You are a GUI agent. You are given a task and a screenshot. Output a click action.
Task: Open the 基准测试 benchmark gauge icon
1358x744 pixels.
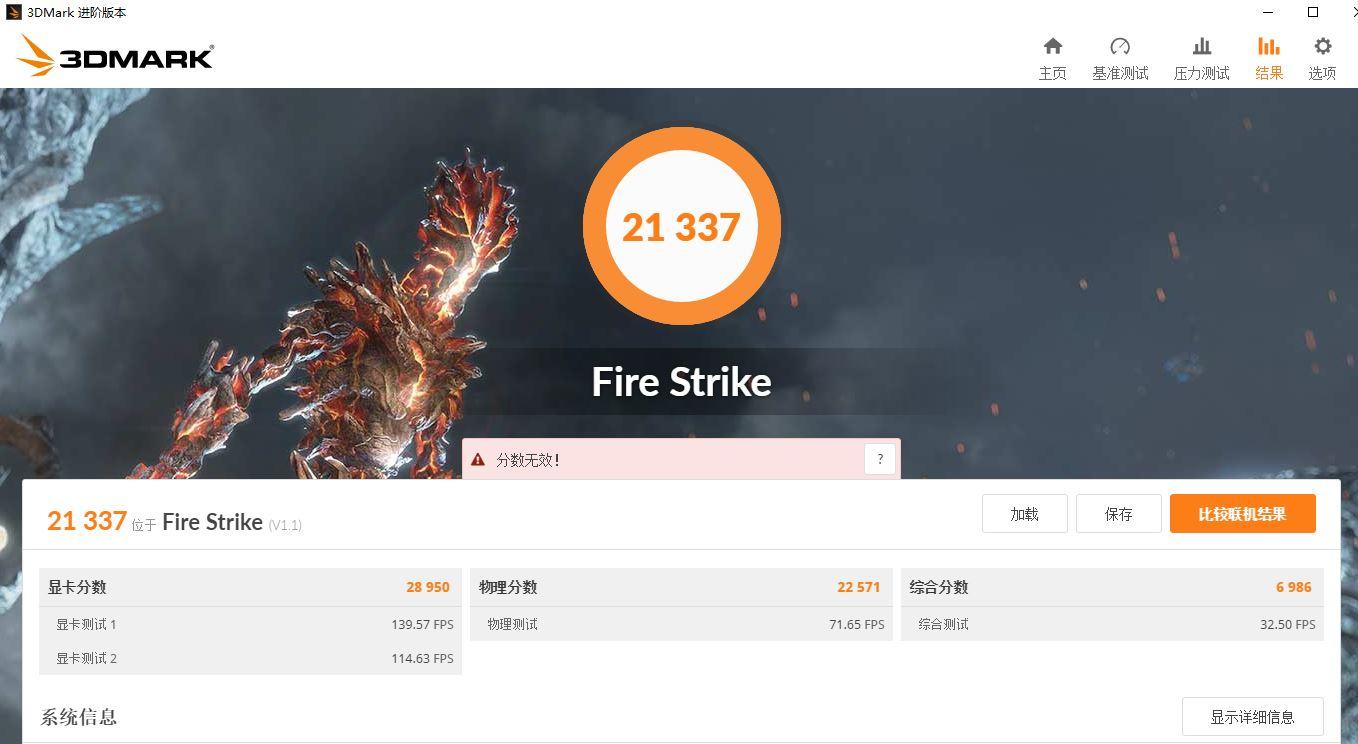[x=1120, y=46]
